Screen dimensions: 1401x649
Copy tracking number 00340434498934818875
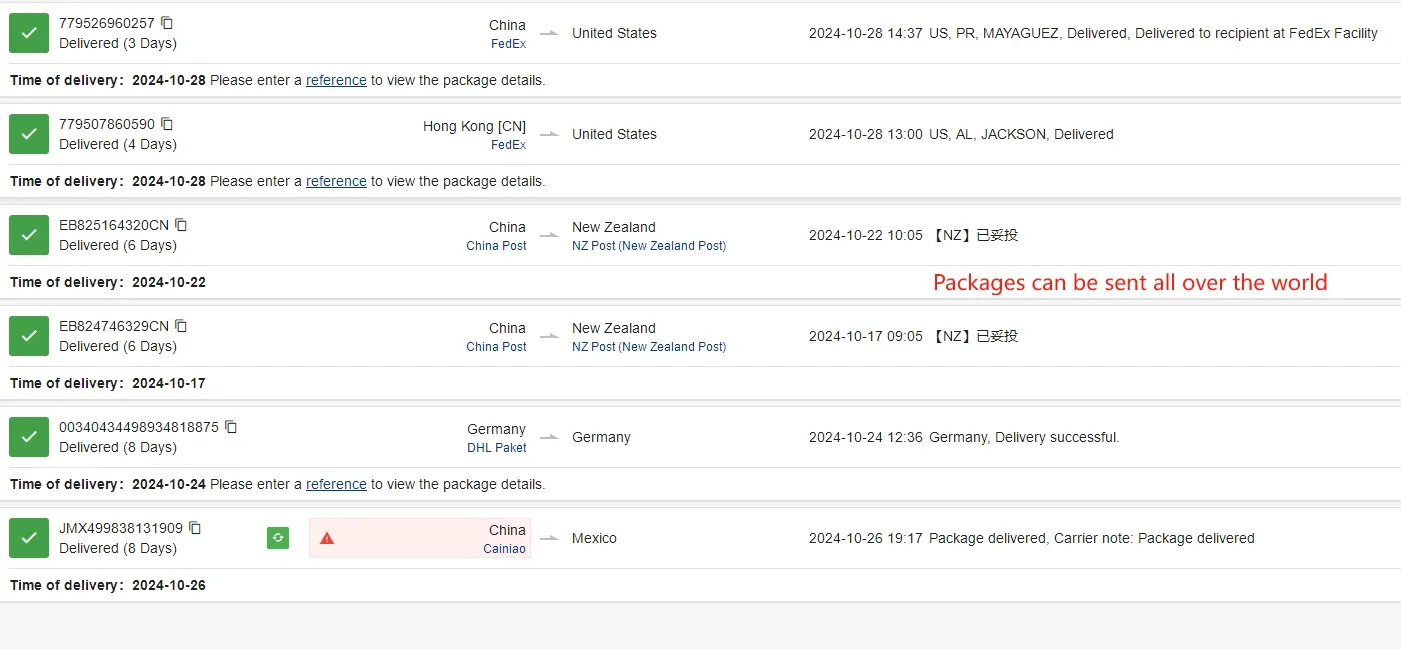pyautogui.click(x=231, y=427)
